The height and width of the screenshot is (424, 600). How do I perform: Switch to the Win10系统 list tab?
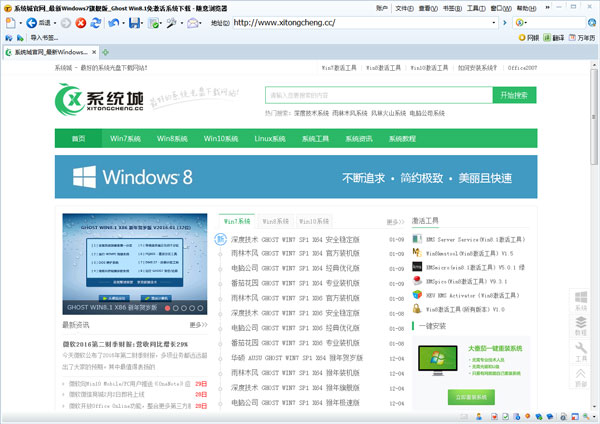[314, 221]
